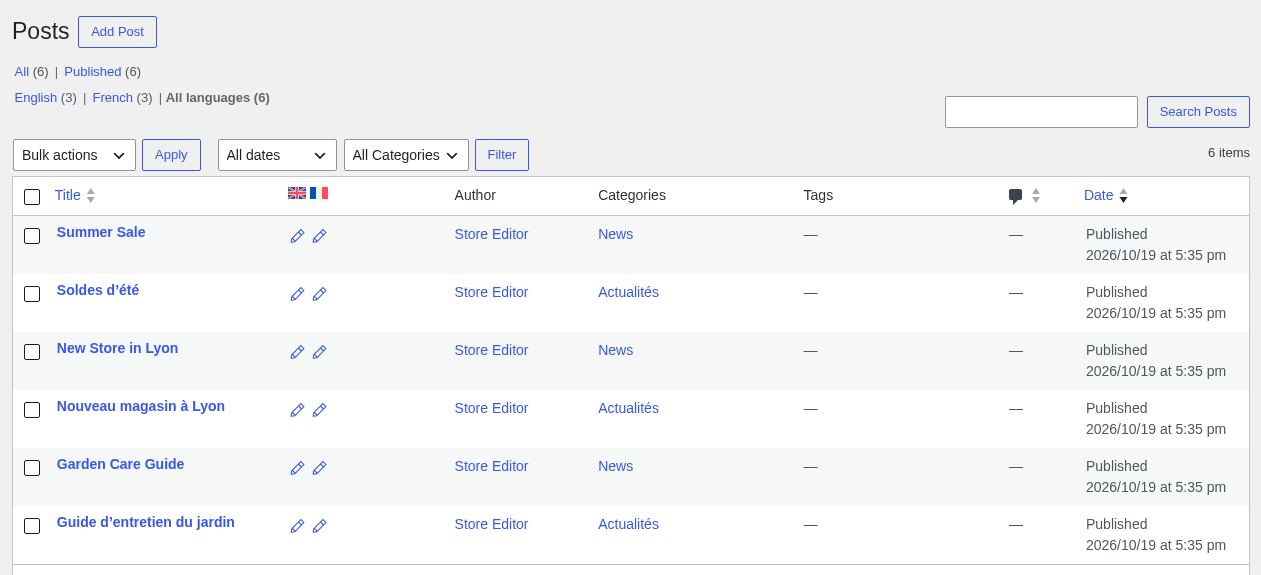Click Actualités category for Nouveau magasin à Lyon
Viewport: 1261px width, 575px height.
(x=628, y=408)
